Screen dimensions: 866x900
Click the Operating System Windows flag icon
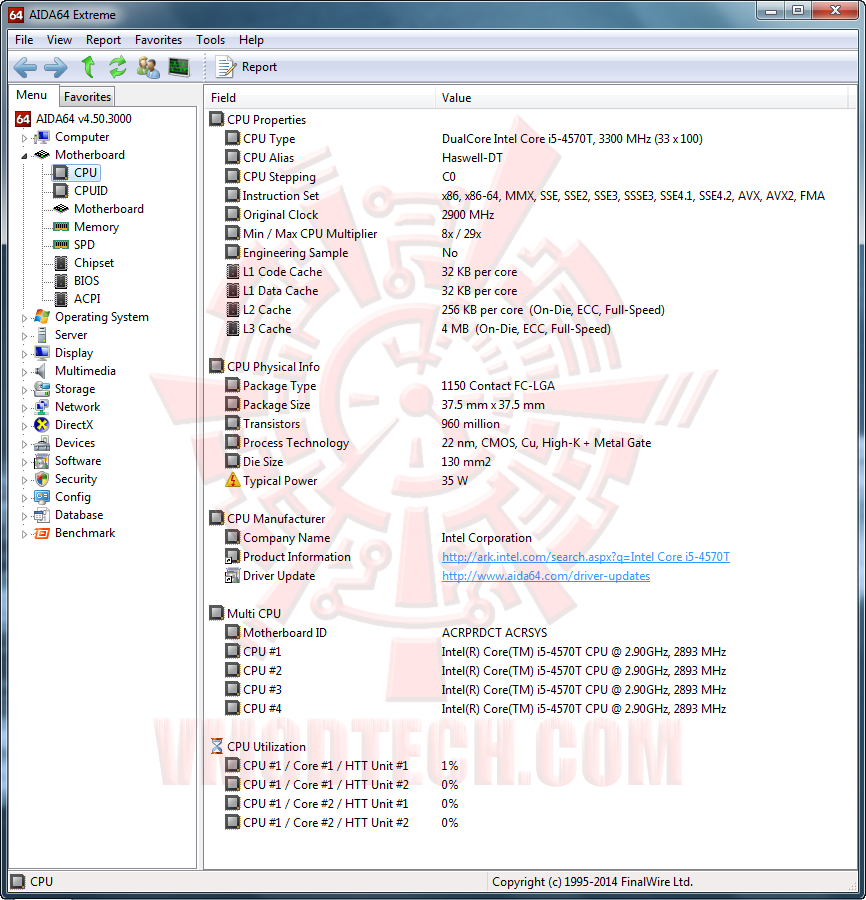pyautogui.click(x=42, y=317)
